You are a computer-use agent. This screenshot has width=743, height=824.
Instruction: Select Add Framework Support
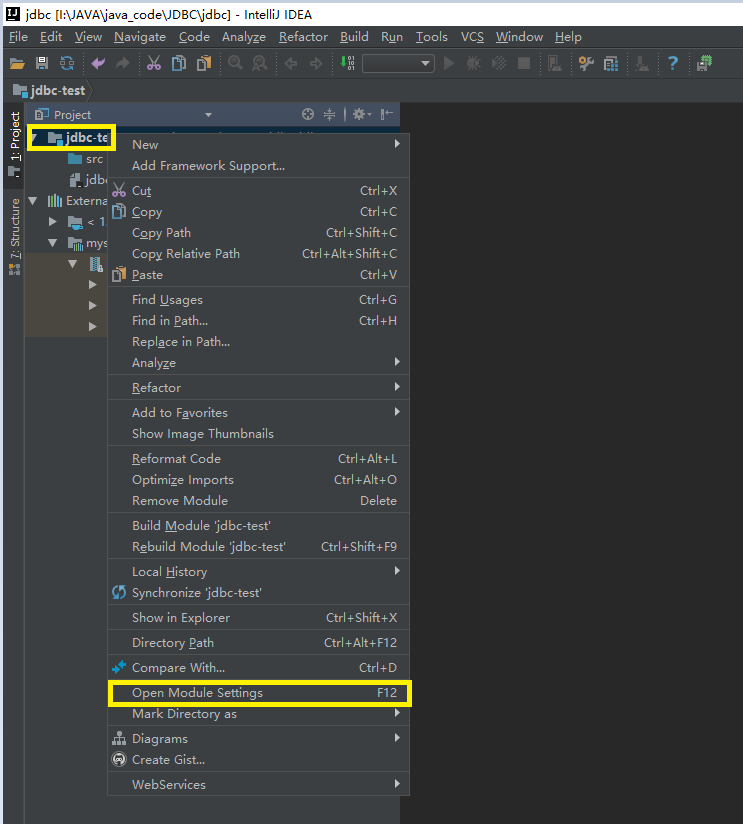[x=258, y=166]
